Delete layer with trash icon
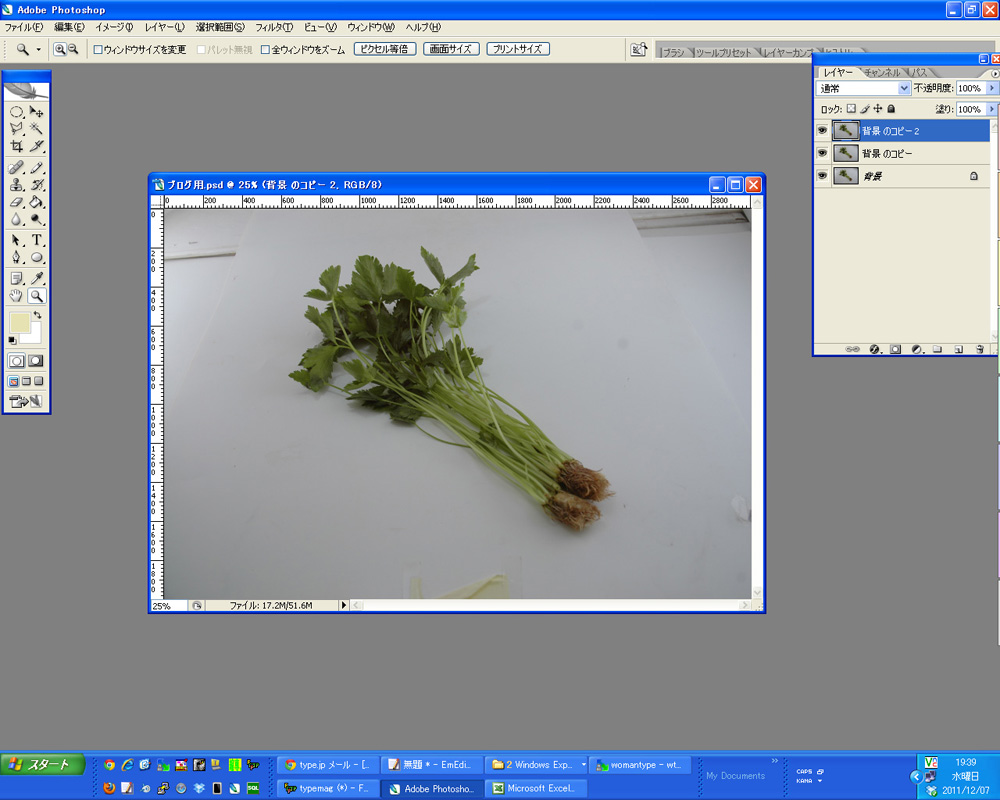 click(980, 349)
